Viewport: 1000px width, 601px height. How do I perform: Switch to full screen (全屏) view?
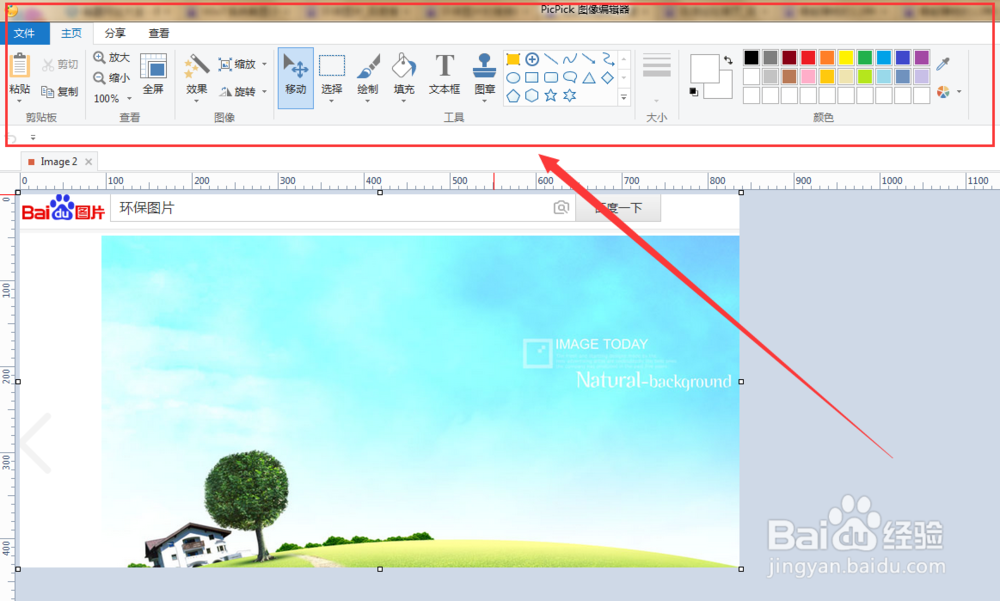click(x=153, y=74)
